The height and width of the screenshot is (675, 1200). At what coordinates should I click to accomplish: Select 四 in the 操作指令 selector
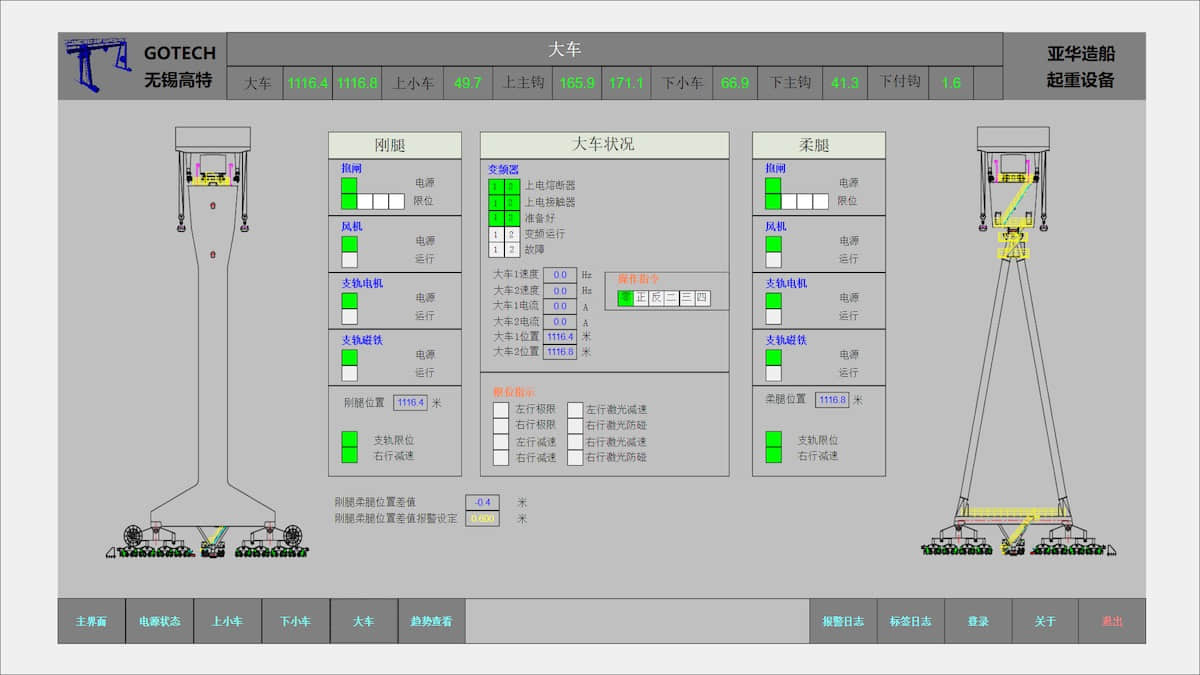pyautogui.click(x=702, y=298)
